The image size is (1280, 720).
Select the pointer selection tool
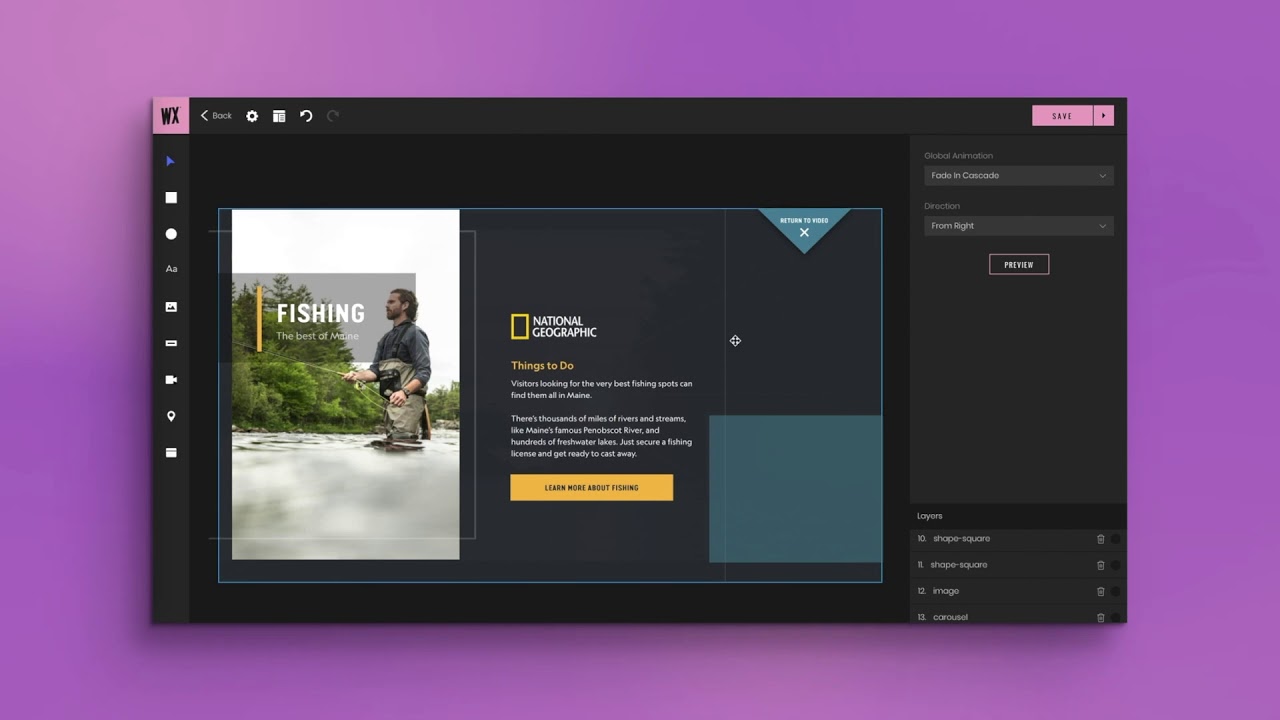171,161
